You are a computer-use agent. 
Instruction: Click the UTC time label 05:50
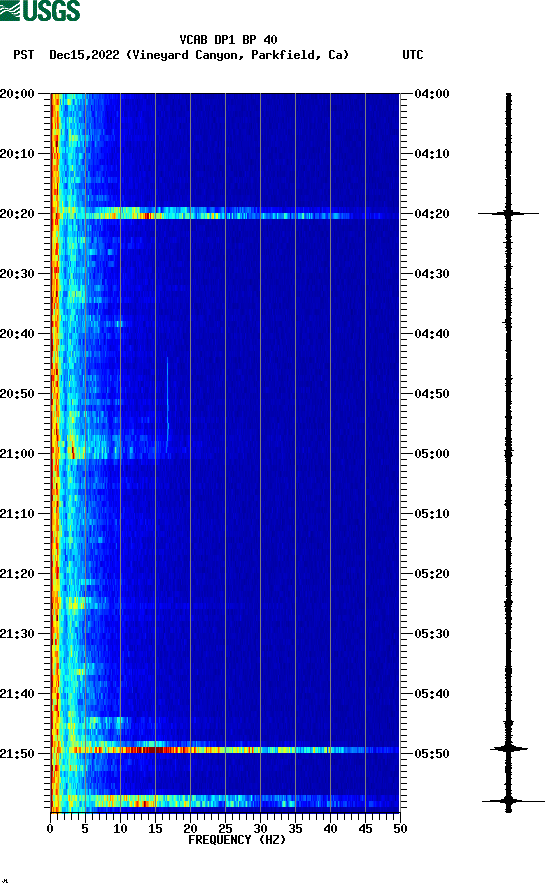point(432,754)
